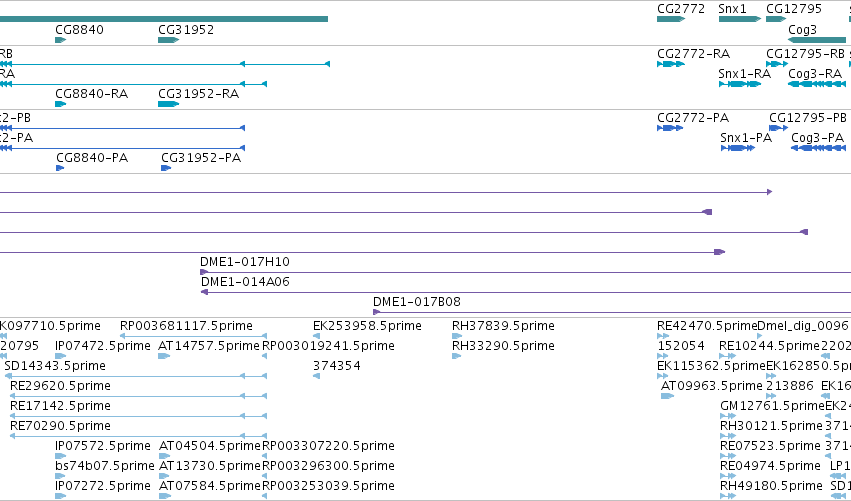The height and width of the screenshot is (501, 851).
Task: Click the Cog3 gene glyph
Action: 817,40
